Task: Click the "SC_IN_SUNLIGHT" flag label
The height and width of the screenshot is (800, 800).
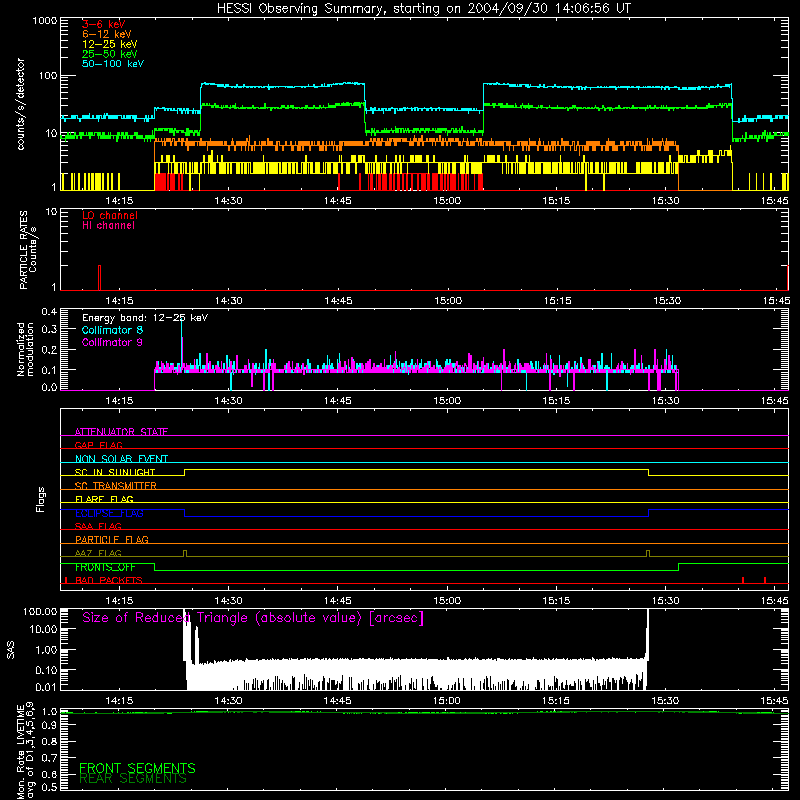Action: coord(115,472)
